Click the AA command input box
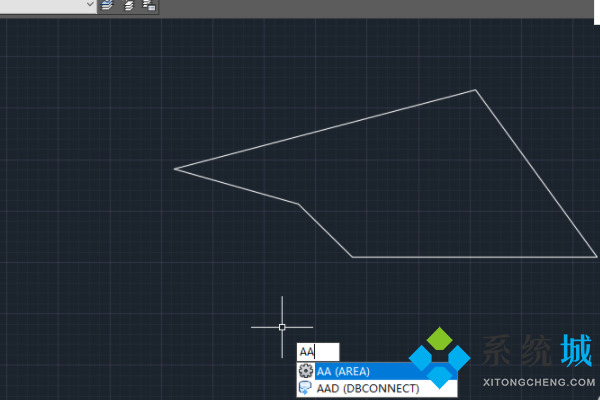The image size is (600, 400). pyautogui.click(x=318, y=352)
